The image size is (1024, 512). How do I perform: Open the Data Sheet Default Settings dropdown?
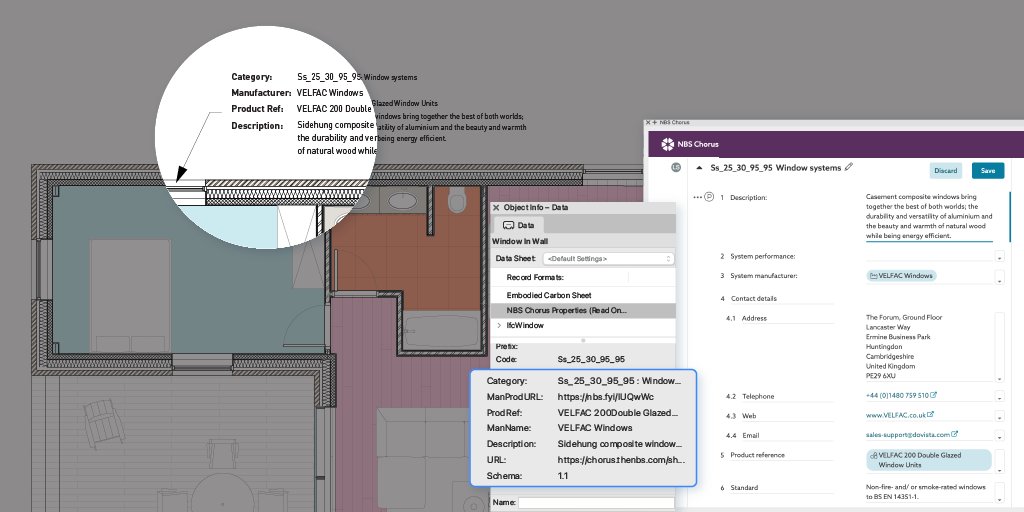click(607, 259)
